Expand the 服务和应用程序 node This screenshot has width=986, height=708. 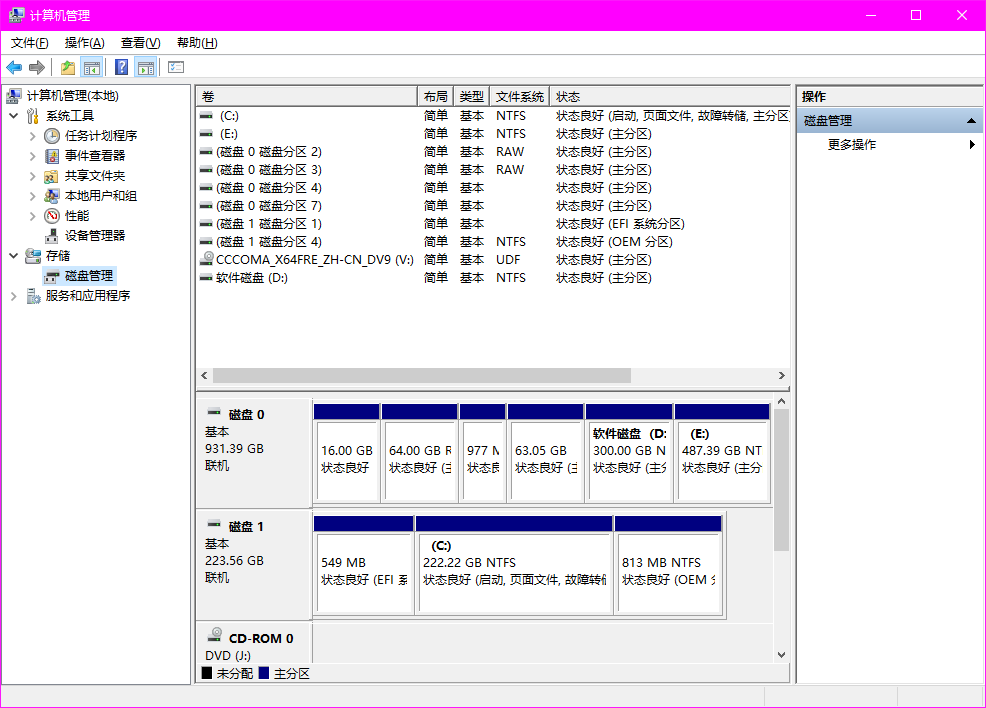(14, 296)
